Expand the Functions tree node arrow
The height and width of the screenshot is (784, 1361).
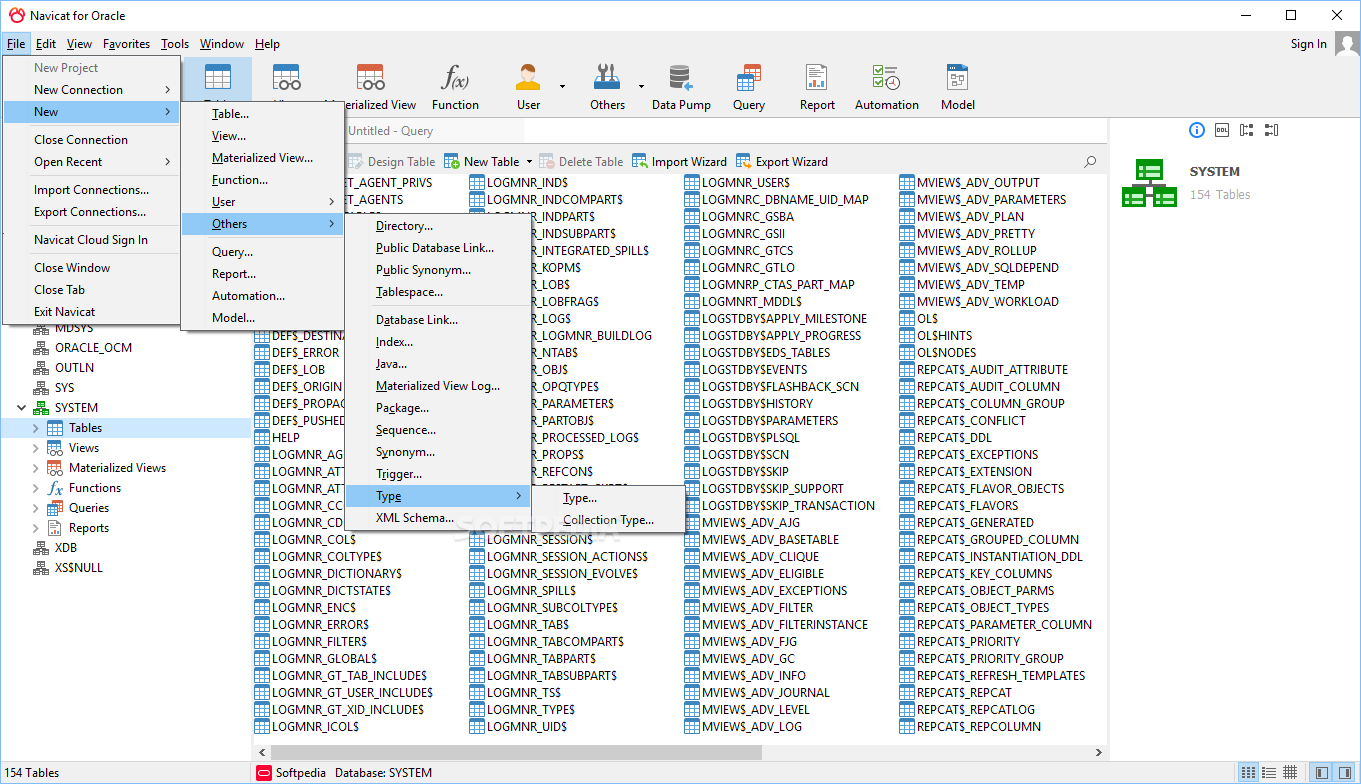(36, 488)
